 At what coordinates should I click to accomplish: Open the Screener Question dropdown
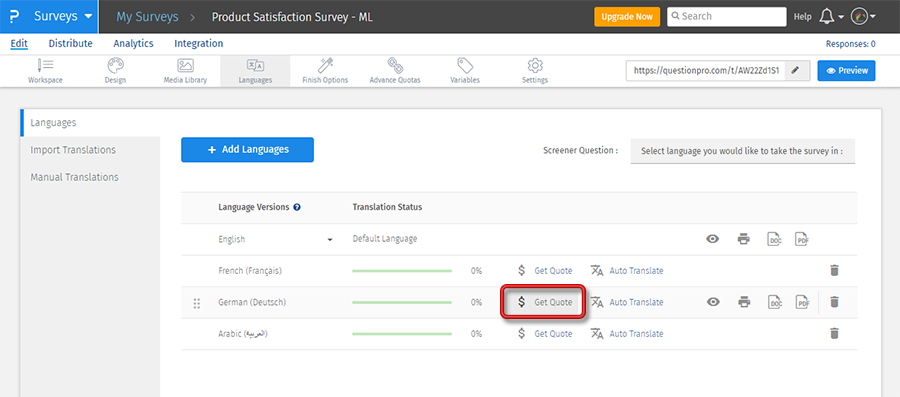pyautogui.click(x=742, y=151)
